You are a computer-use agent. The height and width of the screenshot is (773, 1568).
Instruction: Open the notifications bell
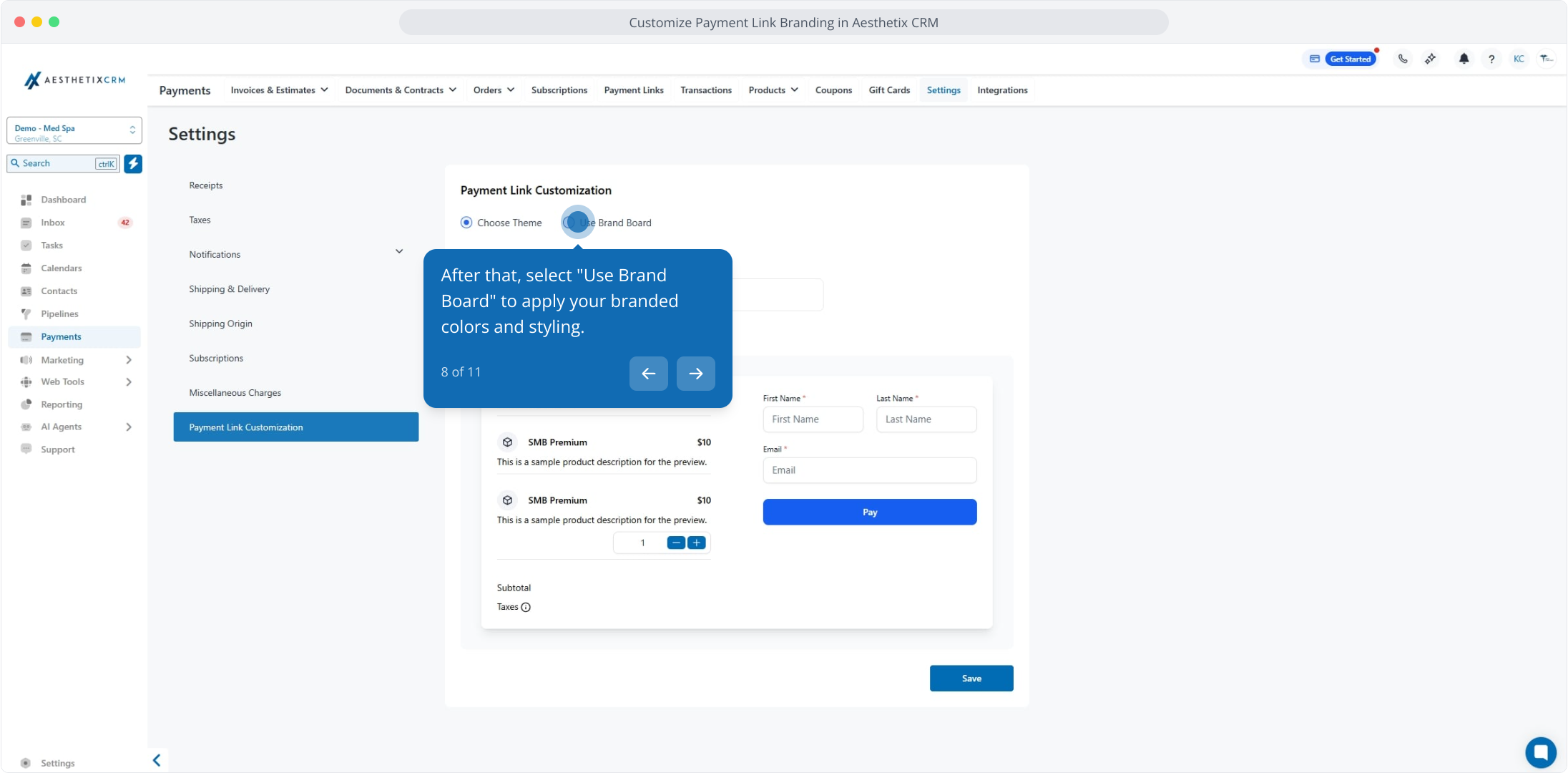1464,59
